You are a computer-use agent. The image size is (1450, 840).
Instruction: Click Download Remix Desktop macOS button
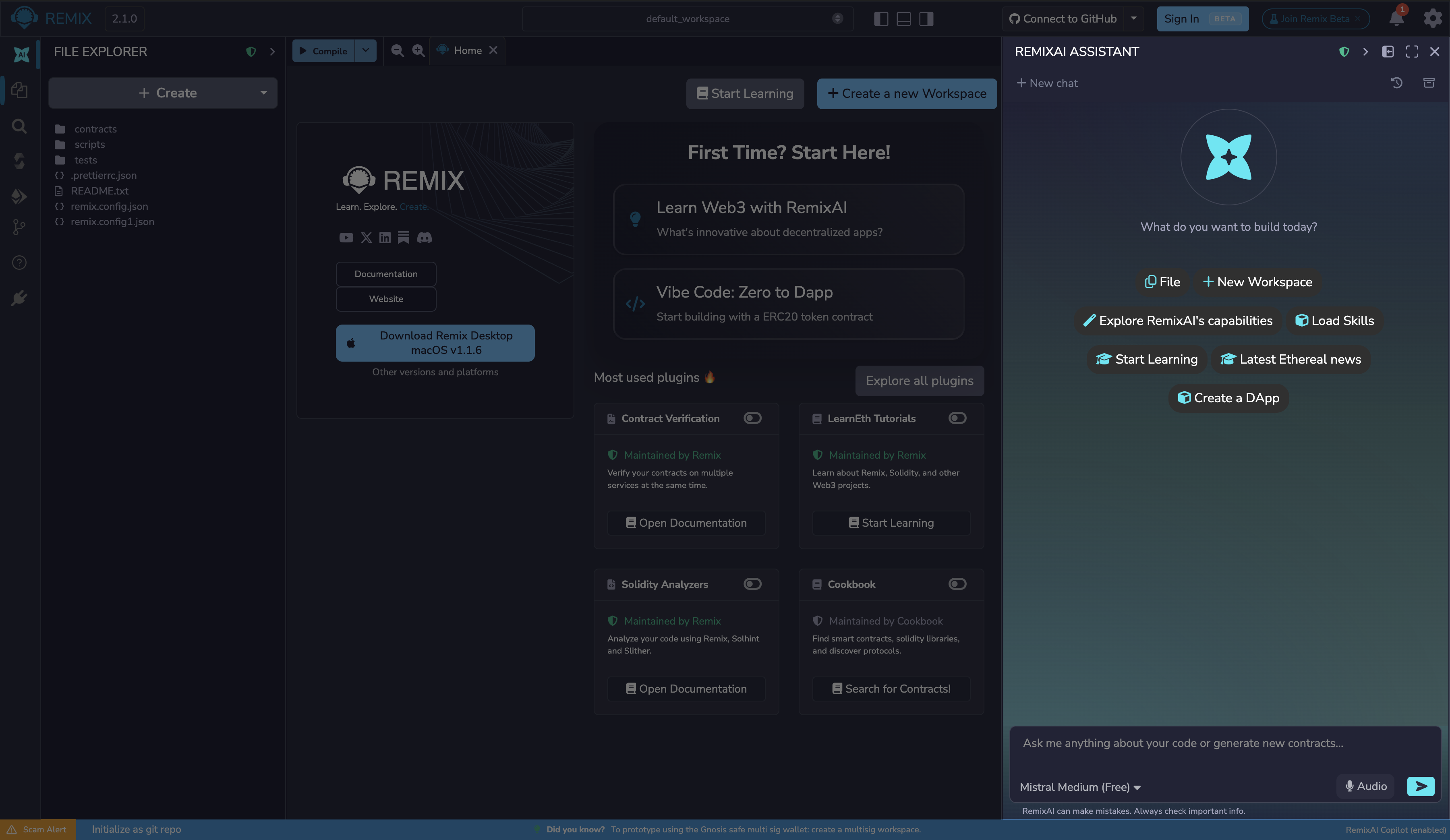(435, 343)
